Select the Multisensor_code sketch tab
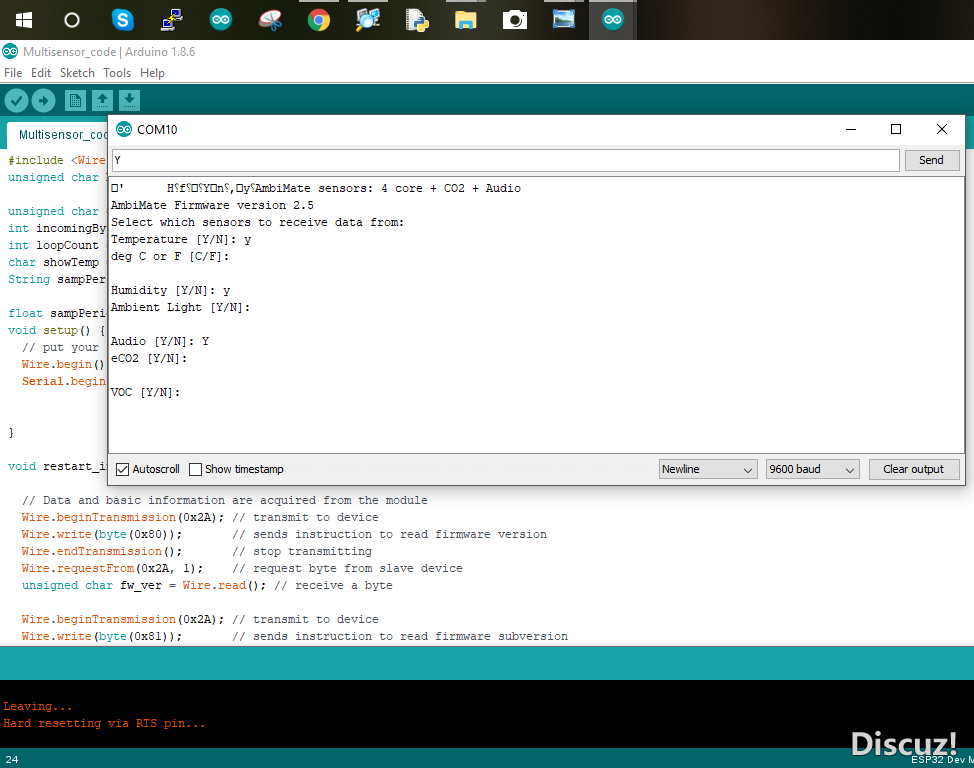The height and width of the screenshot is (768, 974). point(58,135)
